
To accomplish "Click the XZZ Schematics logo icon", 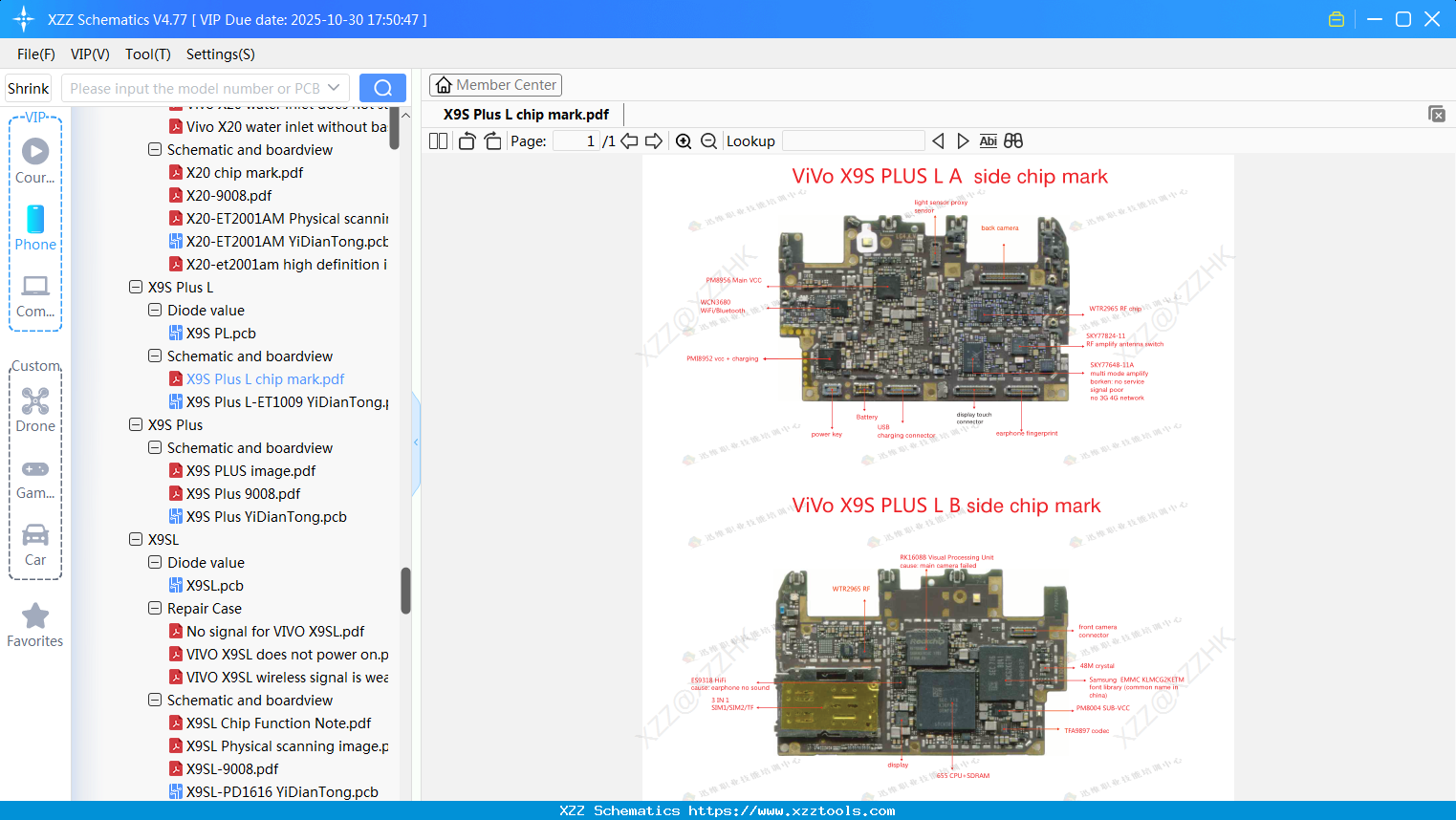I will click(24, 19).
